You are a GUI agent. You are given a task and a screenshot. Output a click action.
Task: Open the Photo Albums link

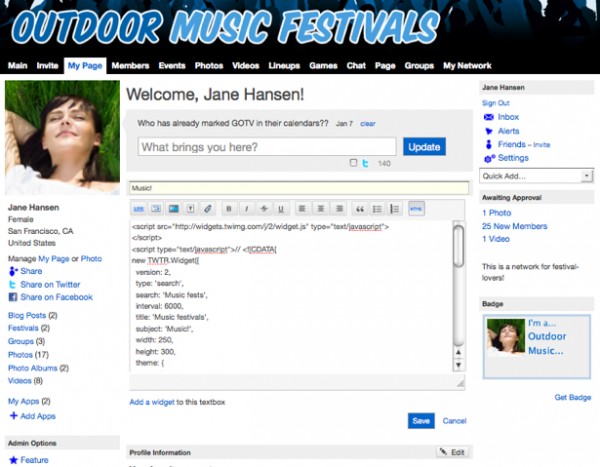coord(33,368)
